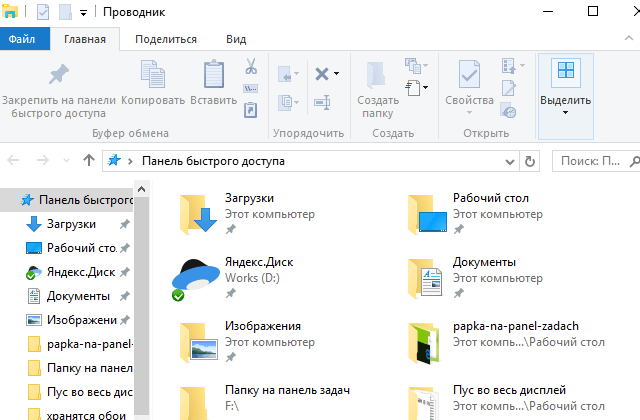The height and width of the screenshot is (420, 640).
Task: Click the Properties icon in the title bar toolbar
Action: point(43,12)
